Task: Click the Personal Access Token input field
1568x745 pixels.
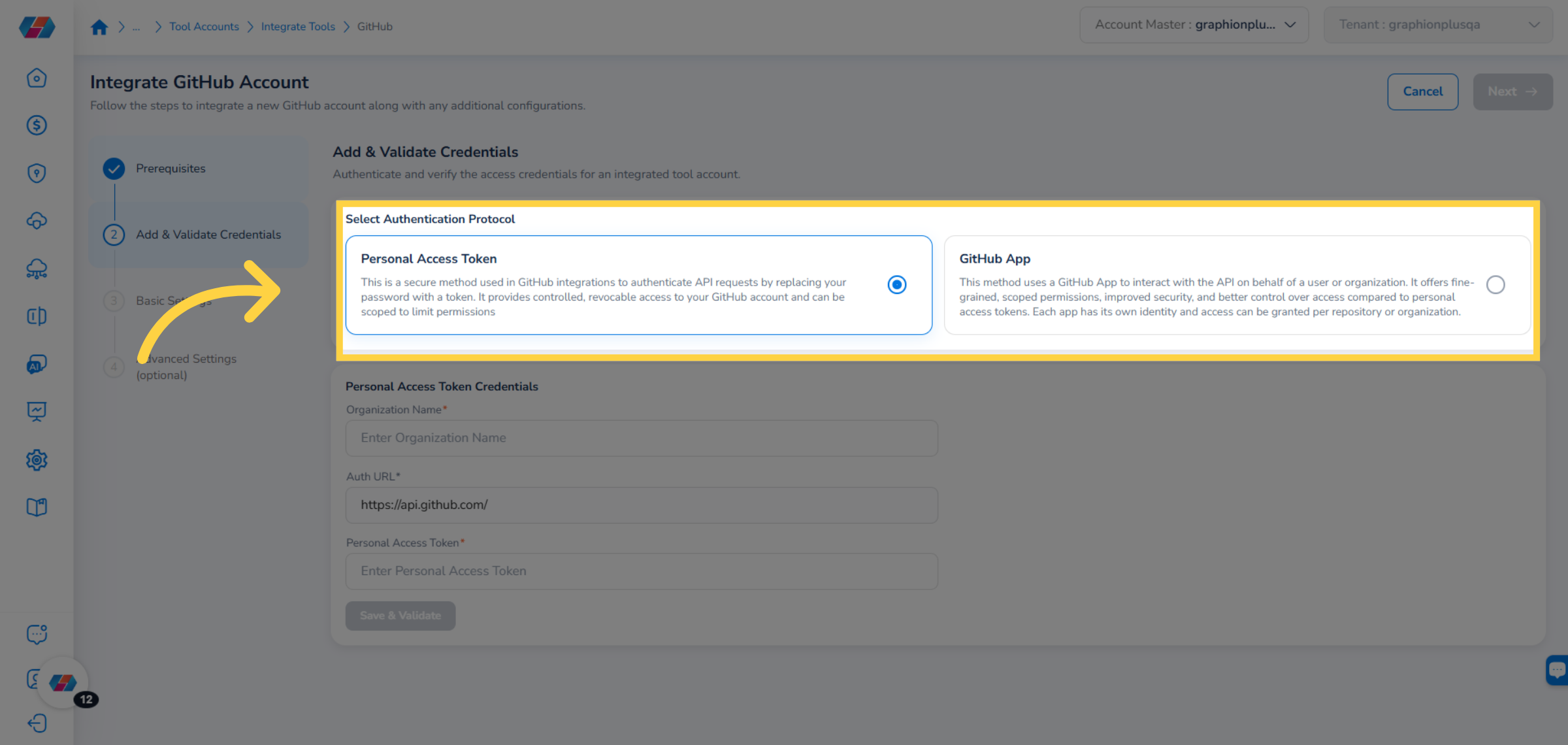Action: click(x=642, y=571)
